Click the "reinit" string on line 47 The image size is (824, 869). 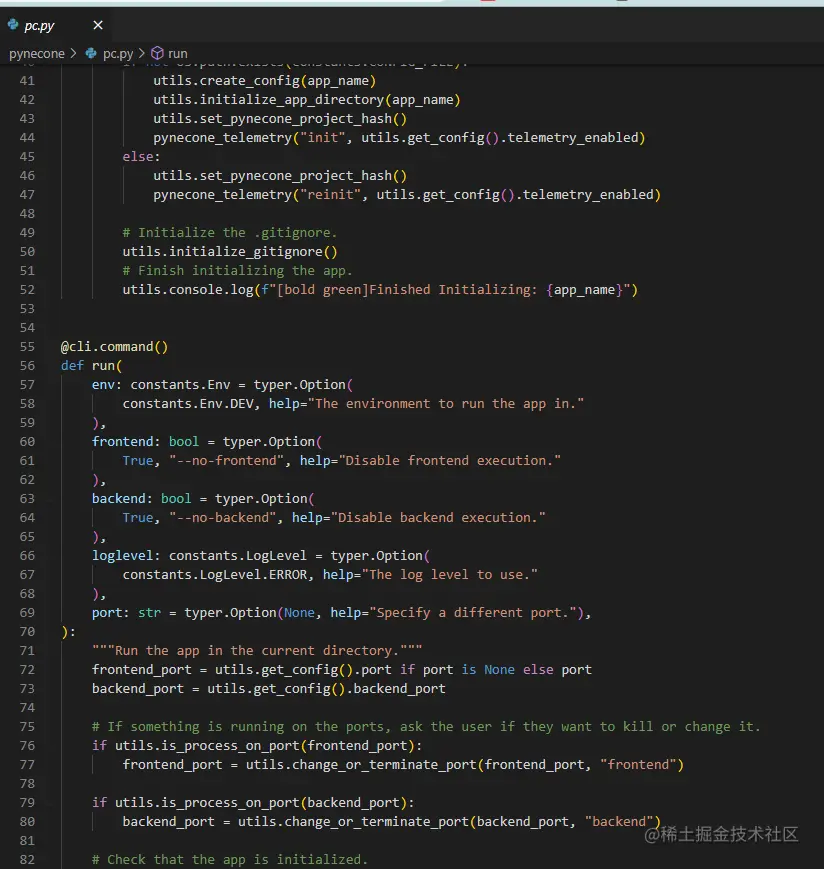click(x=330, y=195)
